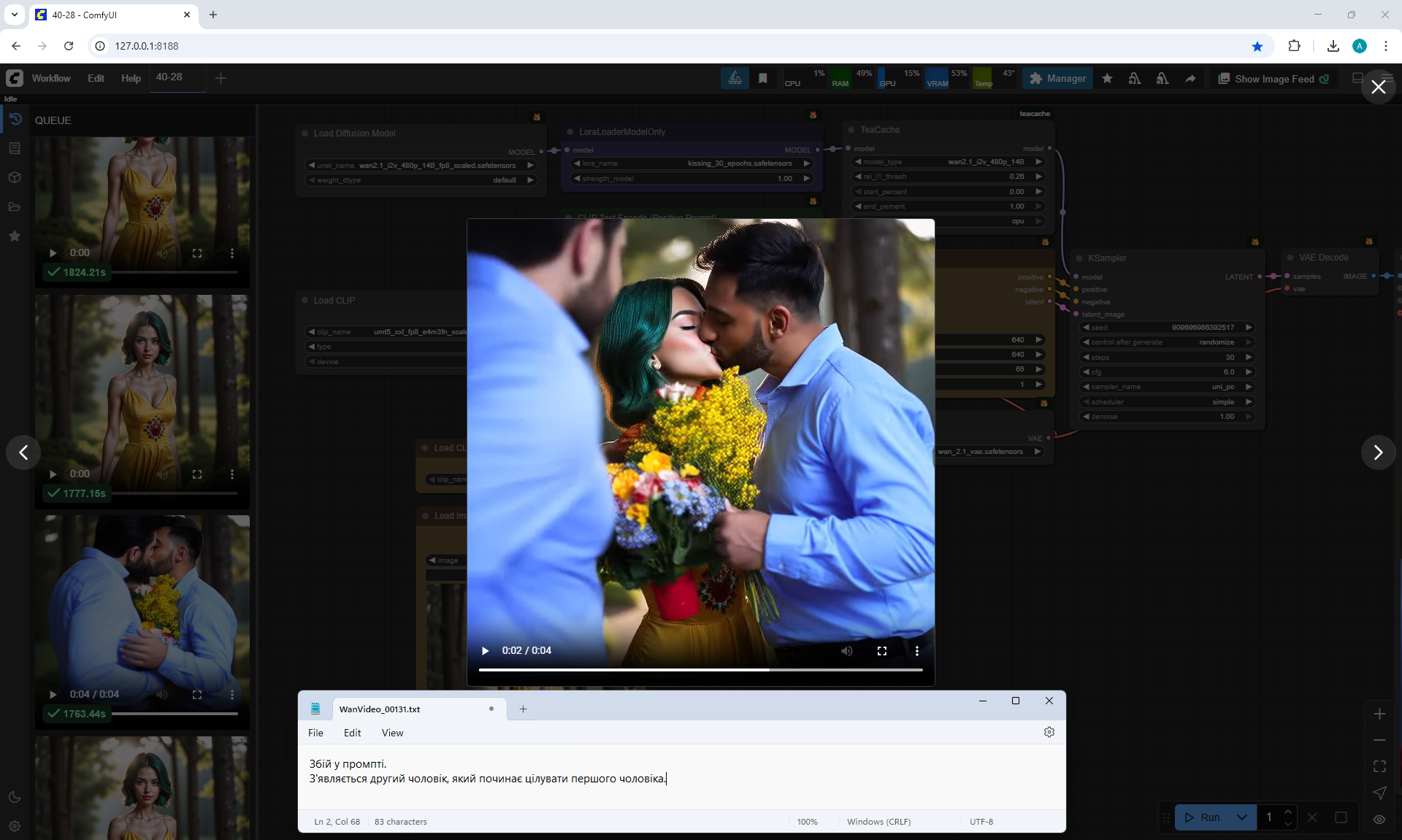Click the large video's progress bar
The image size is (1402, 840).
tap(700, 669)
